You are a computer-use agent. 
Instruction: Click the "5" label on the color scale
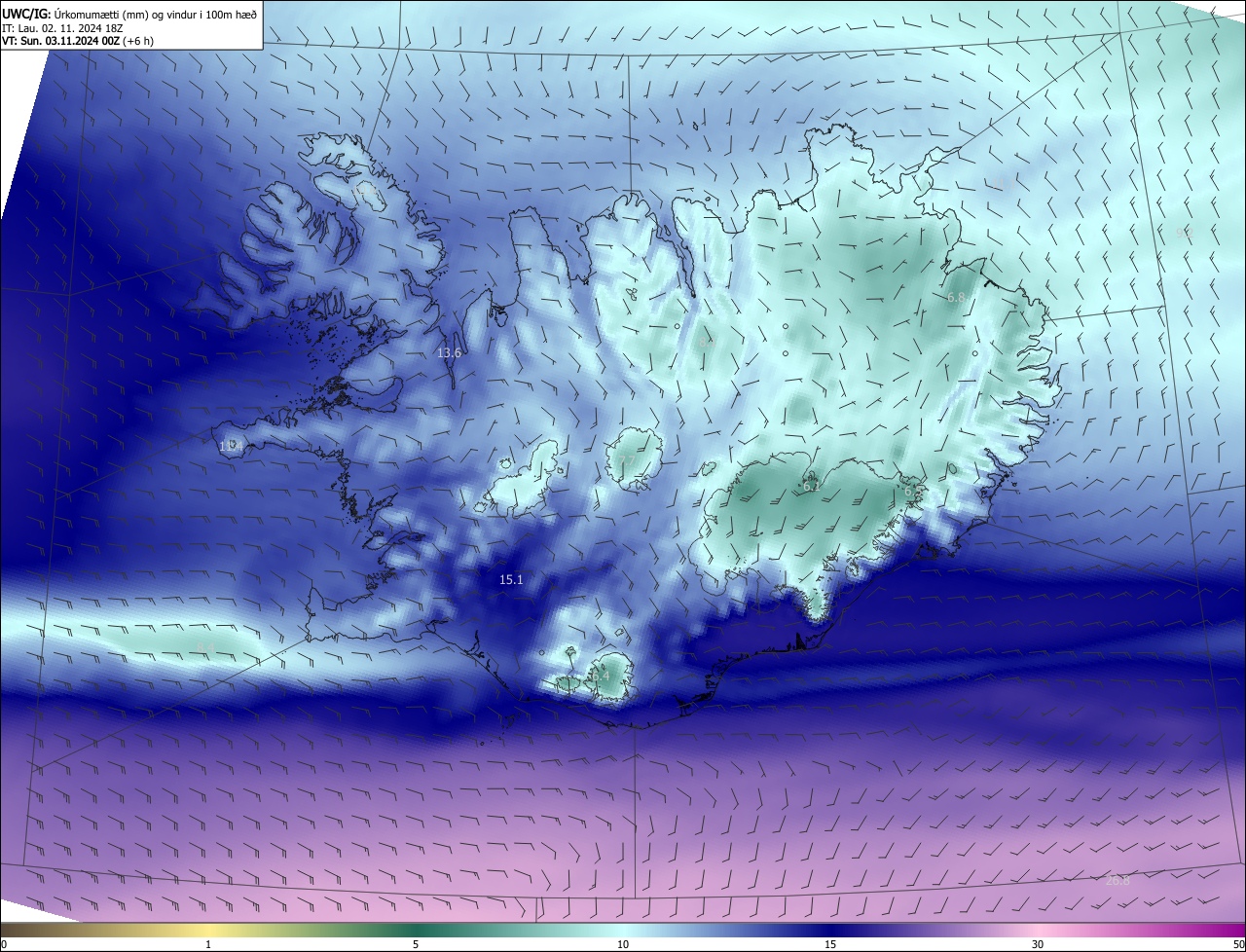click(x=416, y=944)
